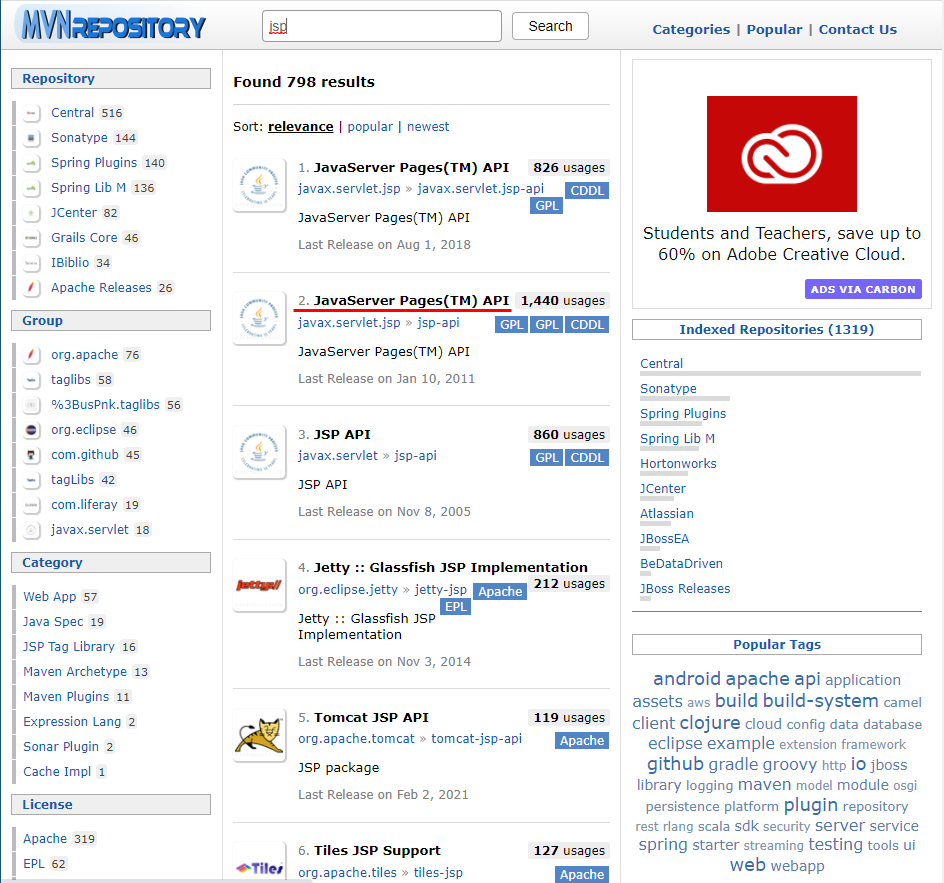This screenshot has height=883, width=944.
Task: Click the EPL license badge on Jetty result
Action: [x=456, y=607]
